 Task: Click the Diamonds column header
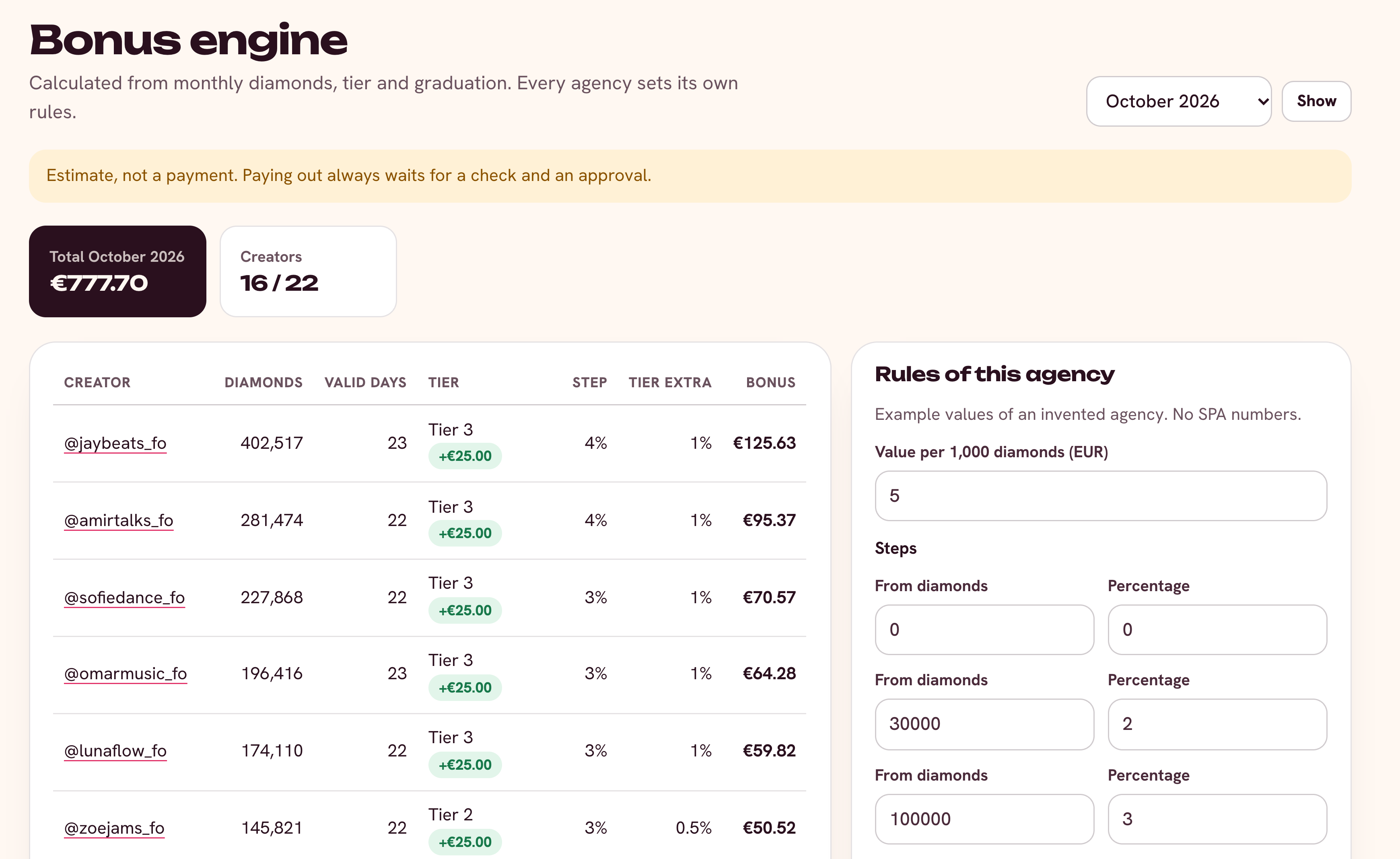click(x=264, y=382)
